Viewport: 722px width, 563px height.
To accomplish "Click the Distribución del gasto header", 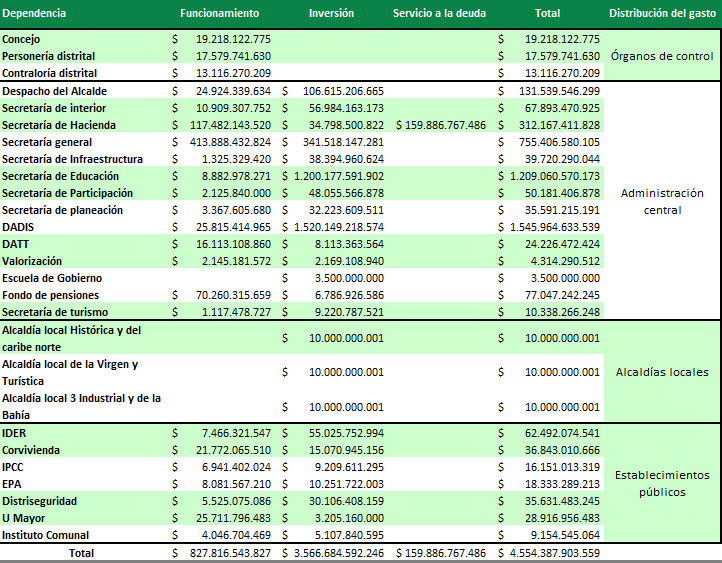I will (x=664, y=14).
